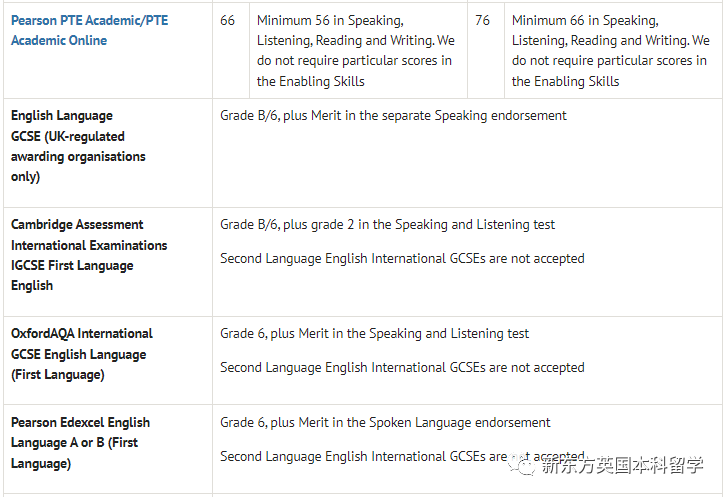Click the Grade 6 Spoken Language endorsement text
This screenshot has height=497, width=727.
click(385, 422)
